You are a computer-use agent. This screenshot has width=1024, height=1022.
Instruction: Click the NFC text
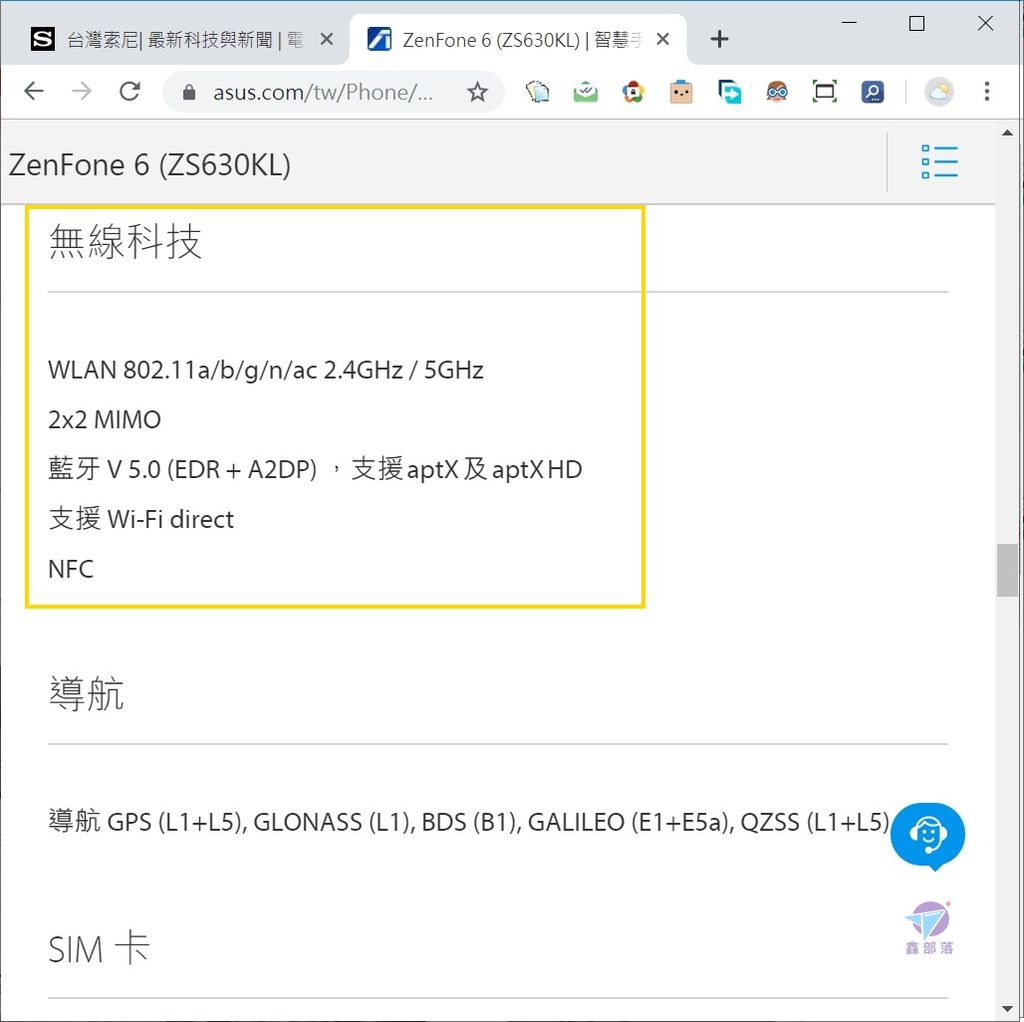[71, 569]
